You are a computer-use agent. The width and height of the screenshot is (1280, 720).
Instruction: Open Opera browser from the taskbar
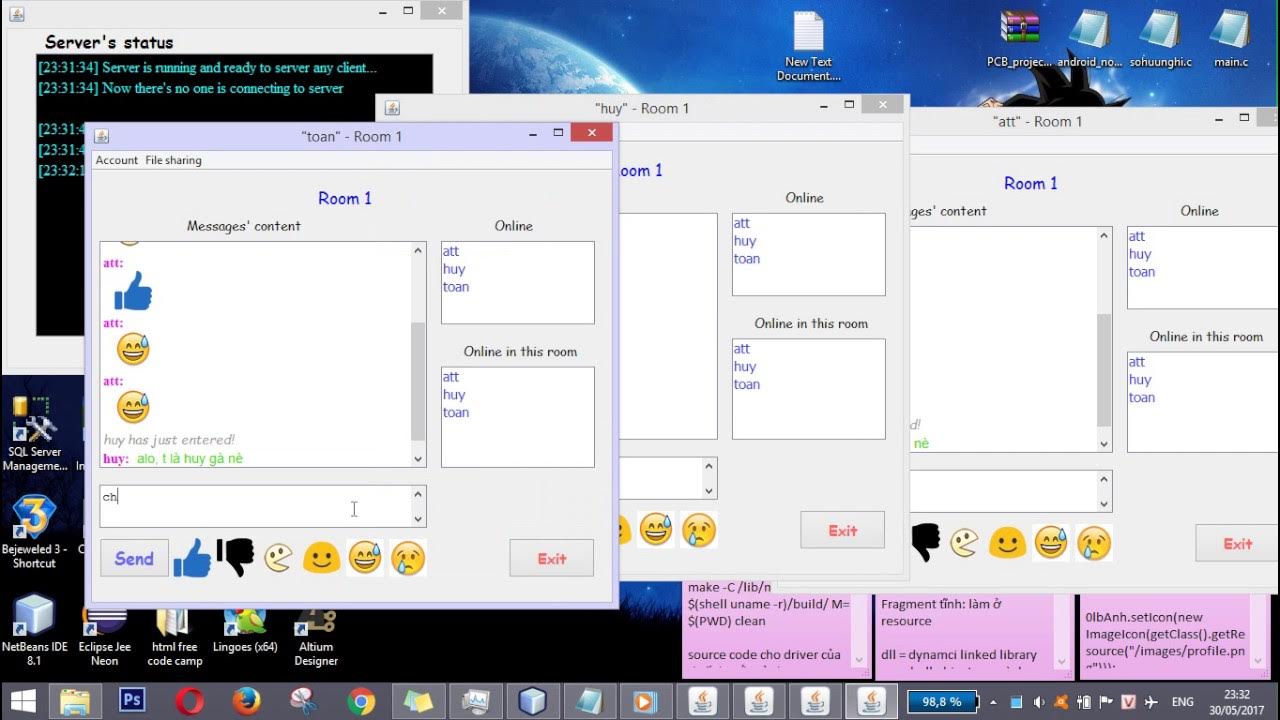[190, 700]
